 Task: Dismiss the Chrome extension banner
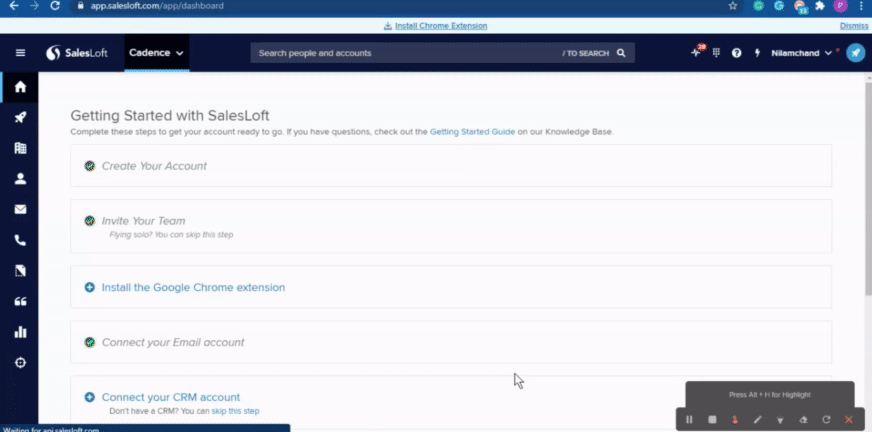click(x=854, y=26)
